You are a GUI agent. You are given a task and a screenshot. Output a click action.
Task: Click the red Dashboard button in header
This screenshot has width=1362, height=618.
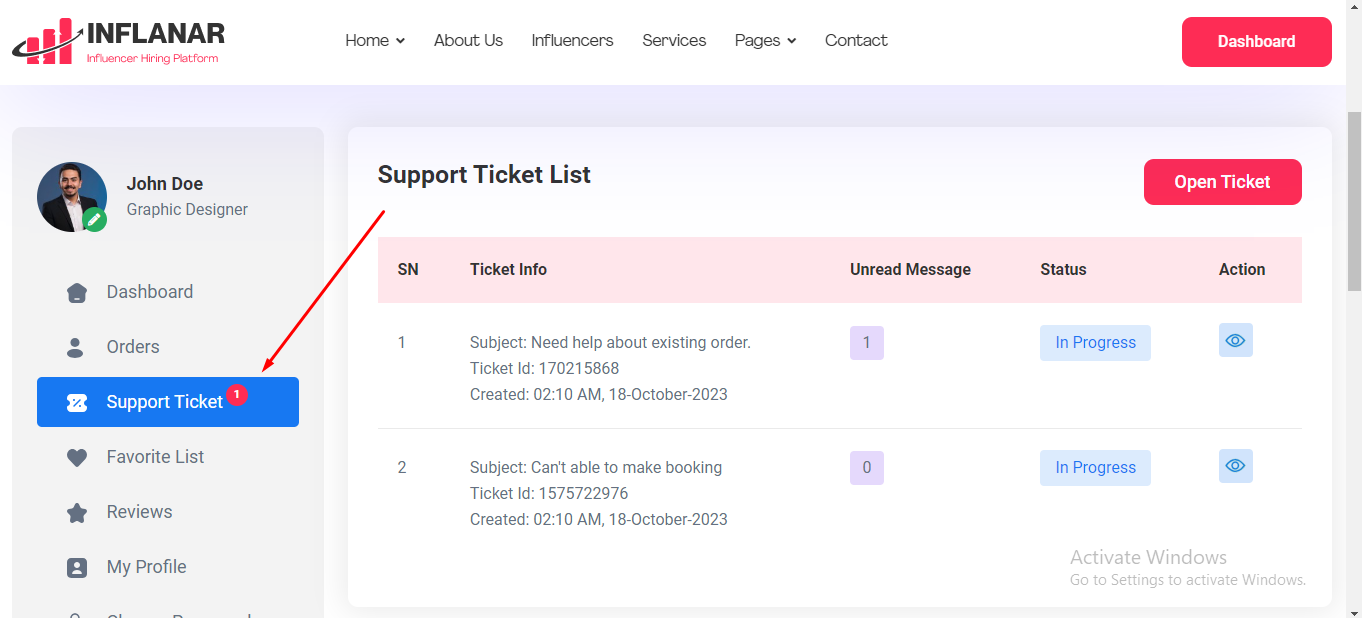click(x=1256, y=42)
